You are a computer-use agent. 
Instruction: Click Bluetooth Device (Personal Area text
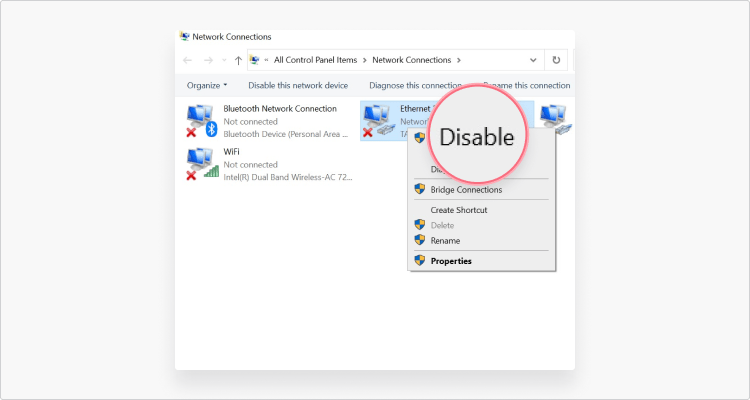tap(286, 134)
